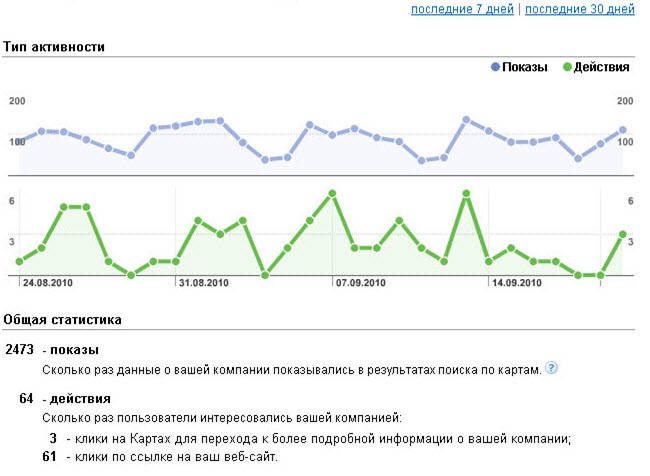Click the 14.09.2010 date label

(x=517, y=283)
